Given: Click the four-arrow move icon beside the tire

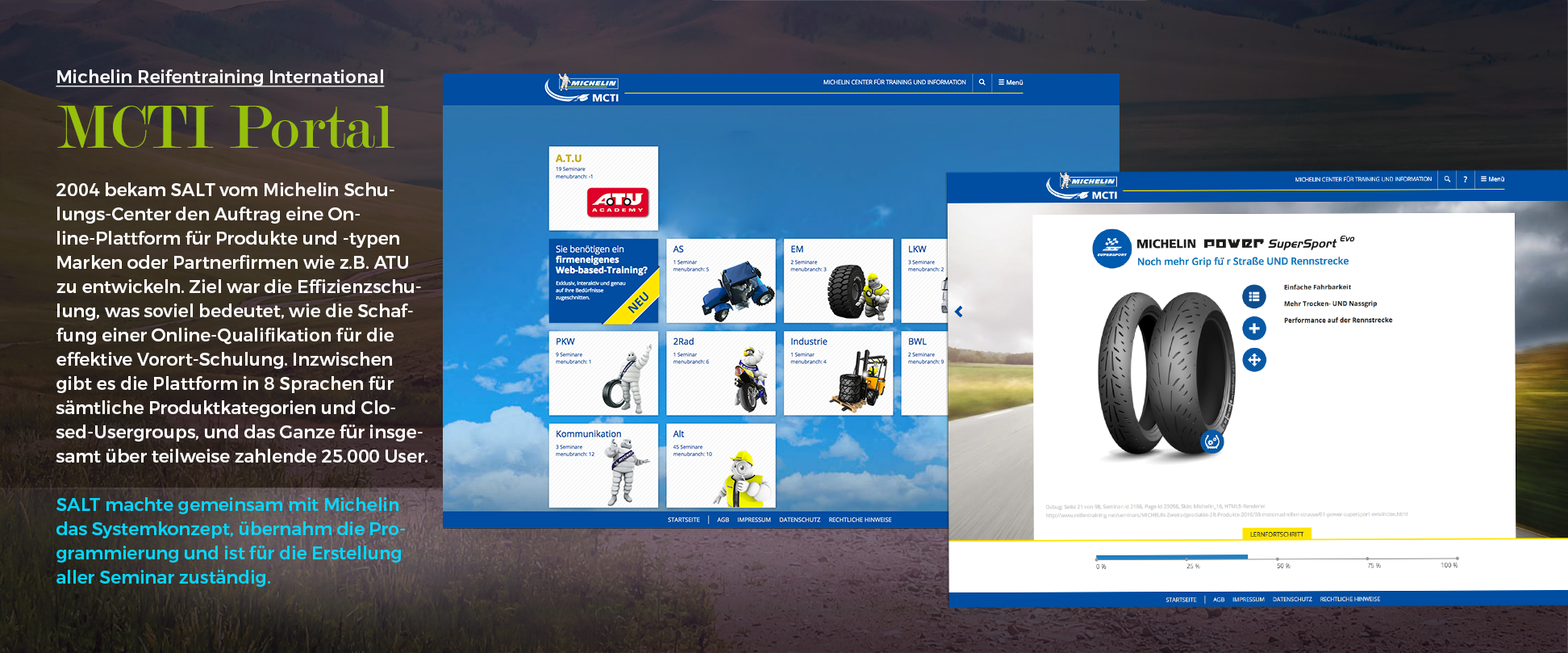Looking at the screenshot, I should point(1253,360).
